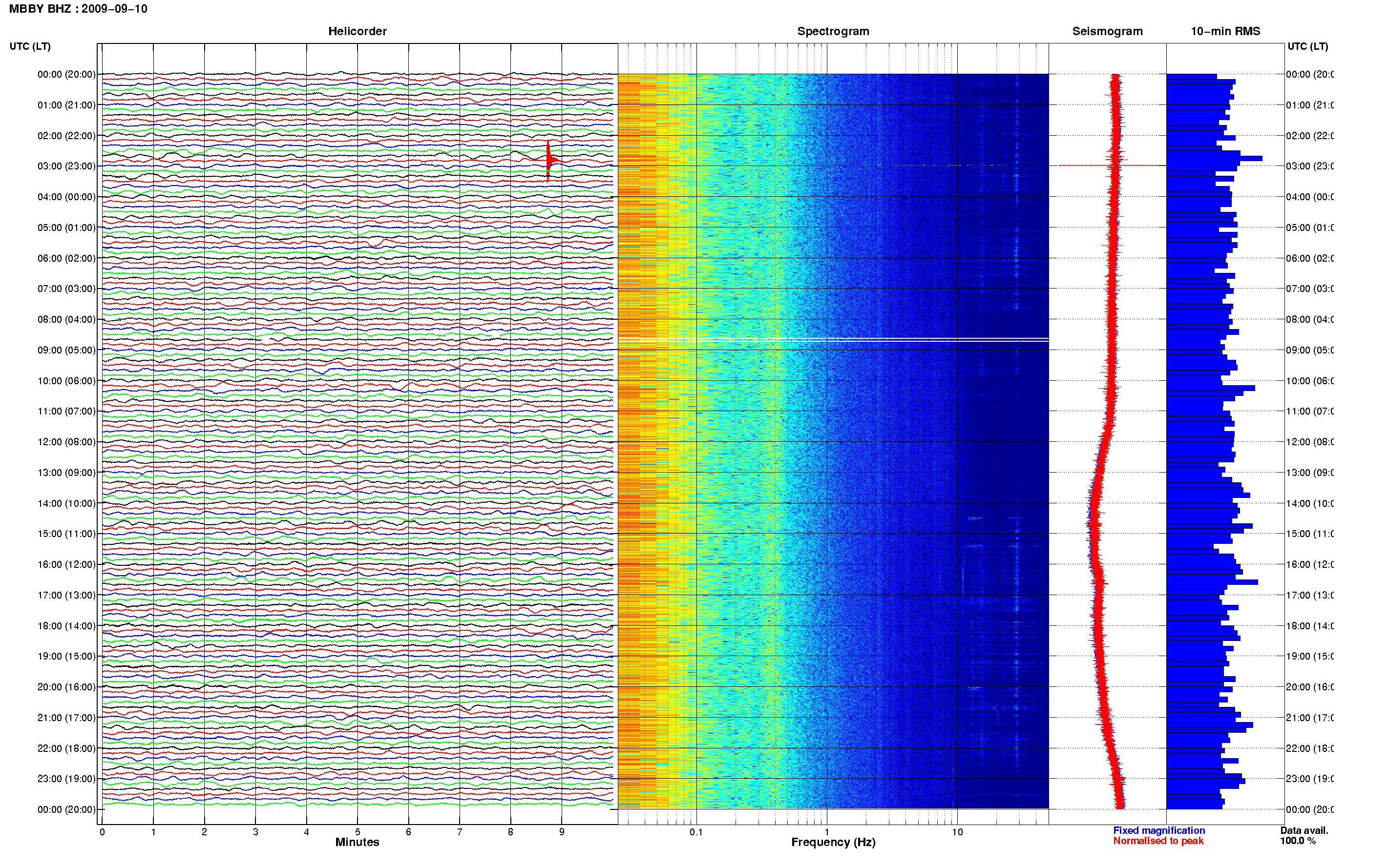1389x868 pixels.
Task: Select the left '10:00 (06:00)' time label
Action: click(66, 381)
